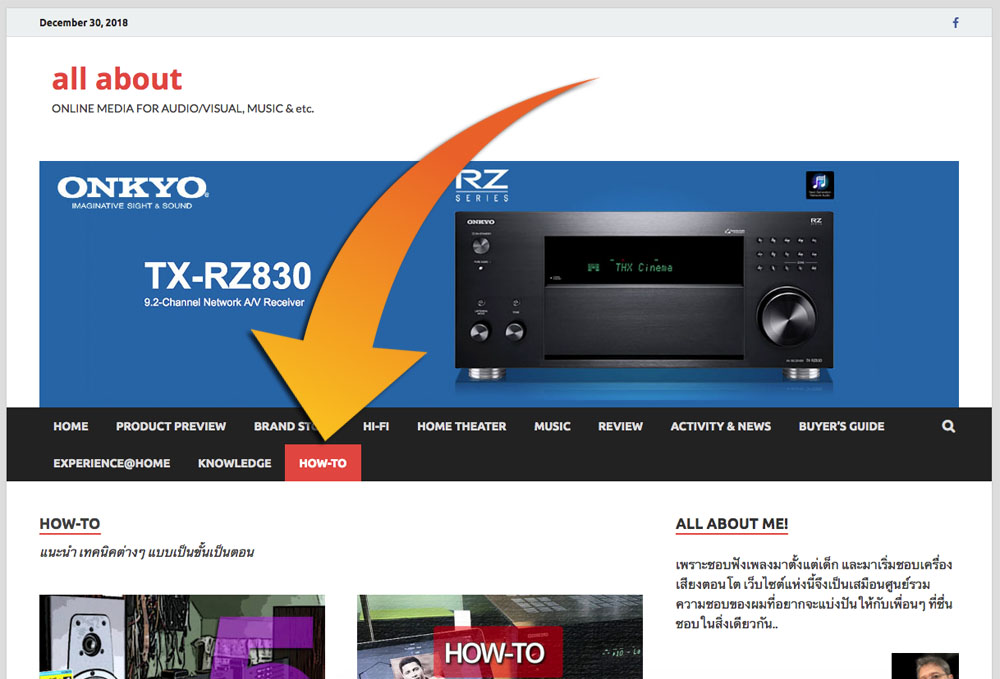Open the article thumbnail labeled HOW-TO
1000x679 pixels.
(499, 640)
